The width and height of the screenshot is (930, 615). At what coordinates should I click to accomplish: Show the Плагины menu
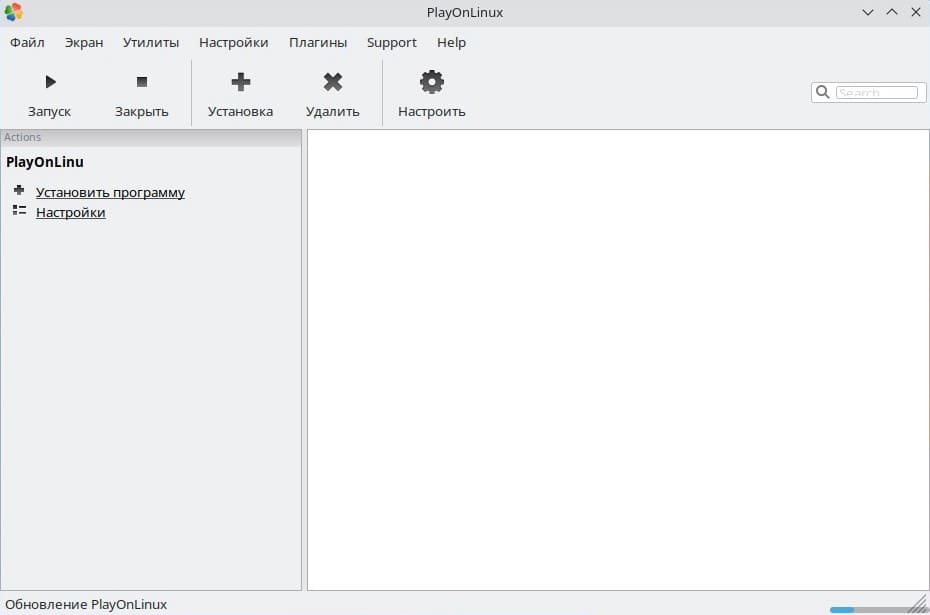click(x=318, y=43)
